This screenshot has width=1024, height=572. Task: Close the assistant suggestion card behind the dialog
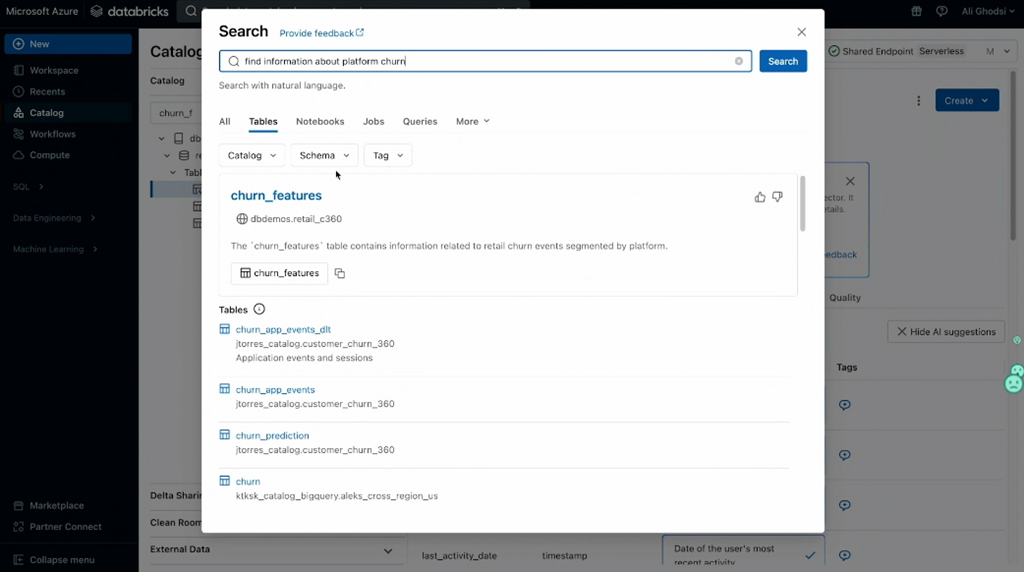pos(850,181)
